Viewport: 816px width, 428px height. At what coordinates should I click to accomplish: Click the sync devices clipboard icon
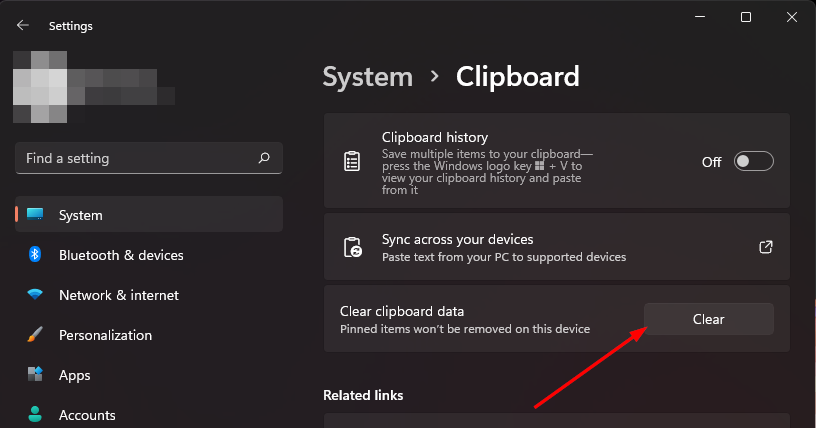click(x=352, y=248)
